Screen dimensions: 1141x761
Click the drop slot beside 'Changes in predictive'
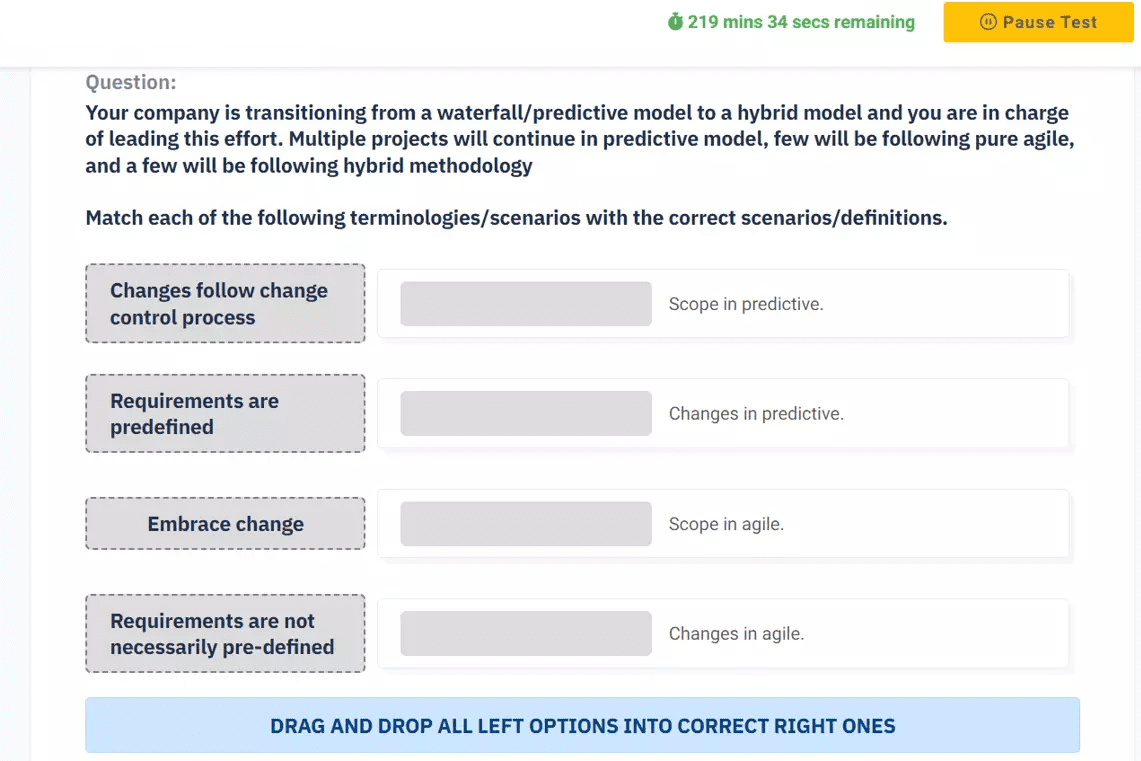(x=525, y=413)
